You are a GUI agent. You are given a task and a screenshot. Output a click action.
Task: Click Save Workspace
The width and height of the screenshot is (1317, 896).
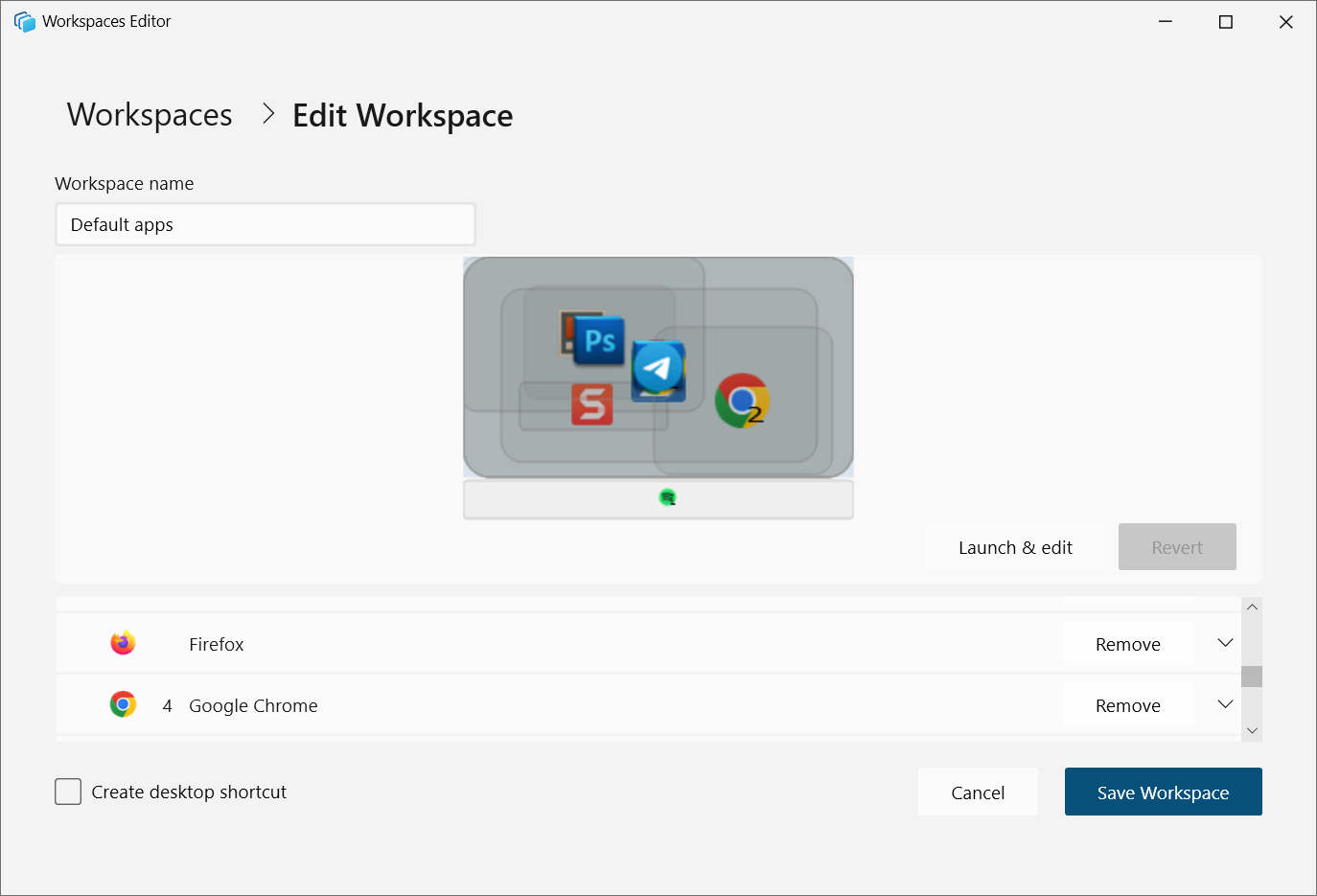tap(1163, 792)
